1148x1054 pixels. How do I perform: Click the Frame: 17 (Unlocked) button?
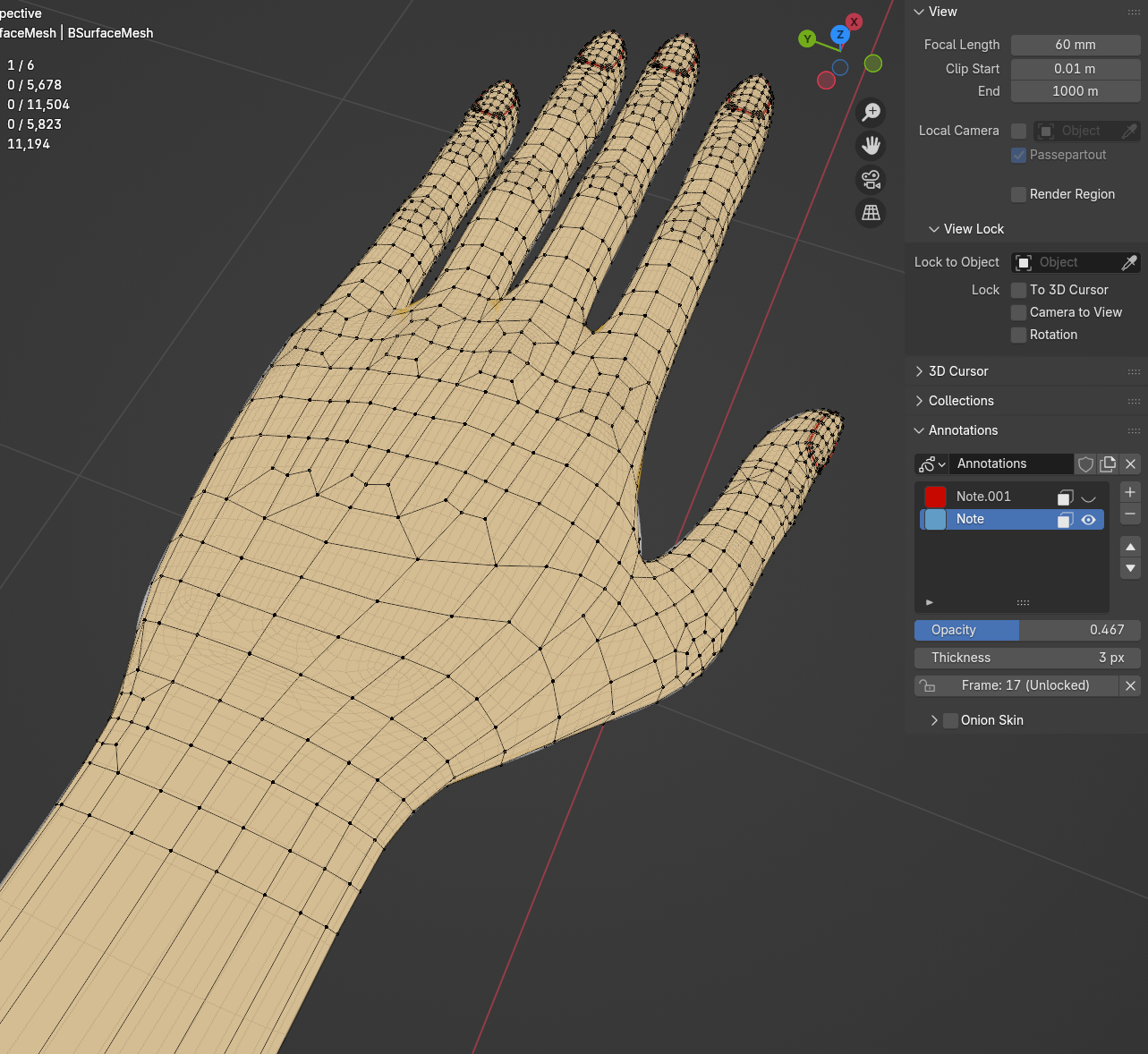[1025, 685]
